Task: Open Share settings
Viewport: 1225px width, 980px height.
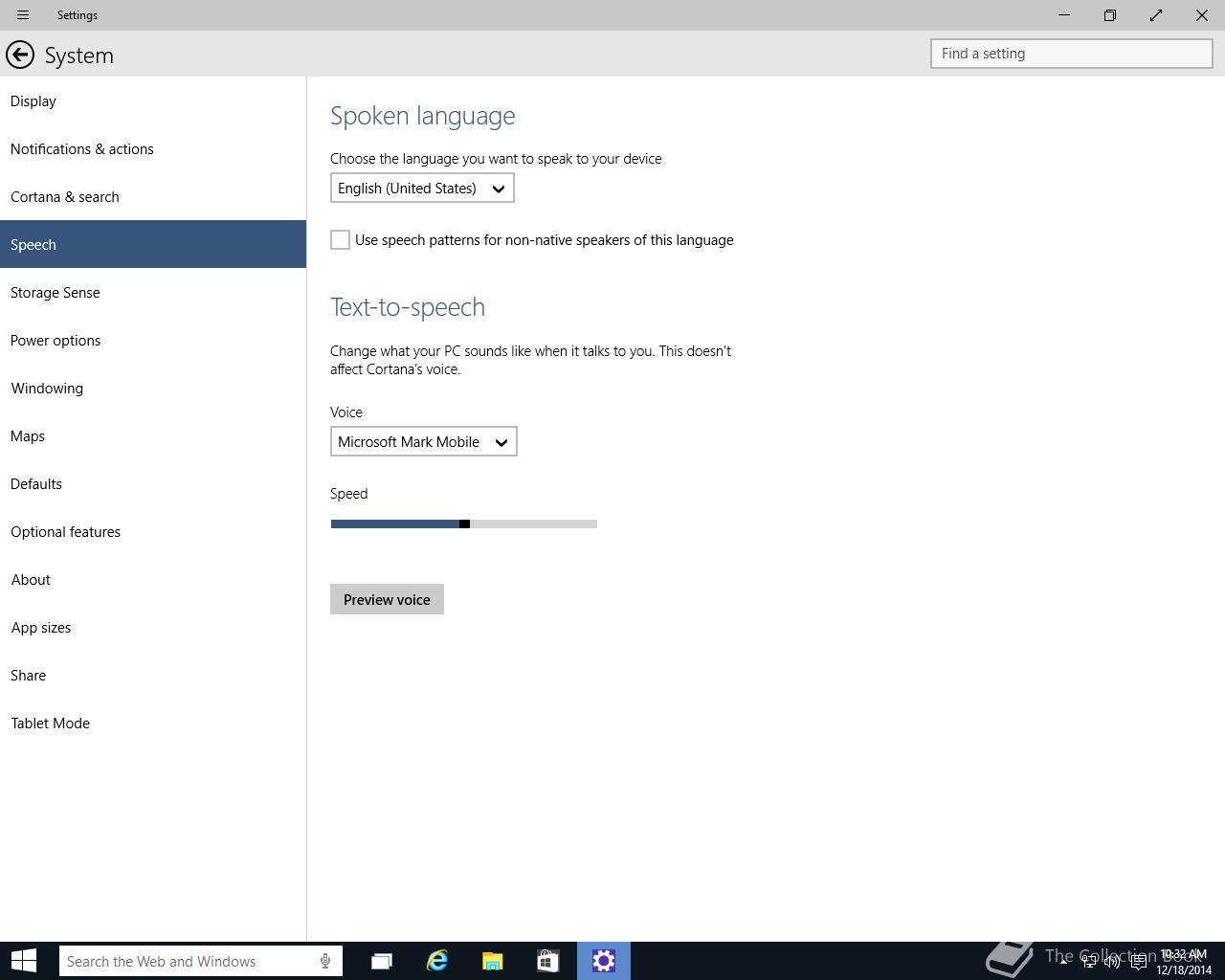Action: (153, 675)
